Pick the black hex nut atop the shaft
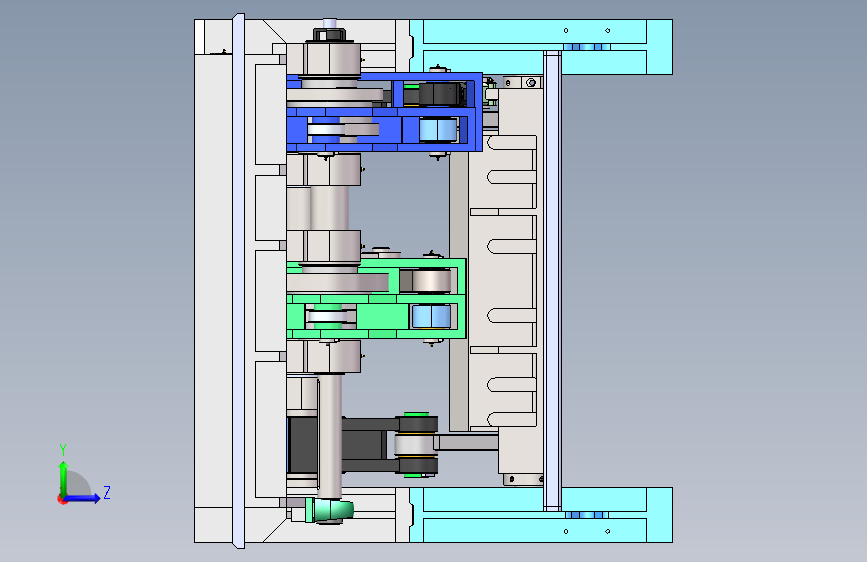867x562 pixels. (330, 35)
